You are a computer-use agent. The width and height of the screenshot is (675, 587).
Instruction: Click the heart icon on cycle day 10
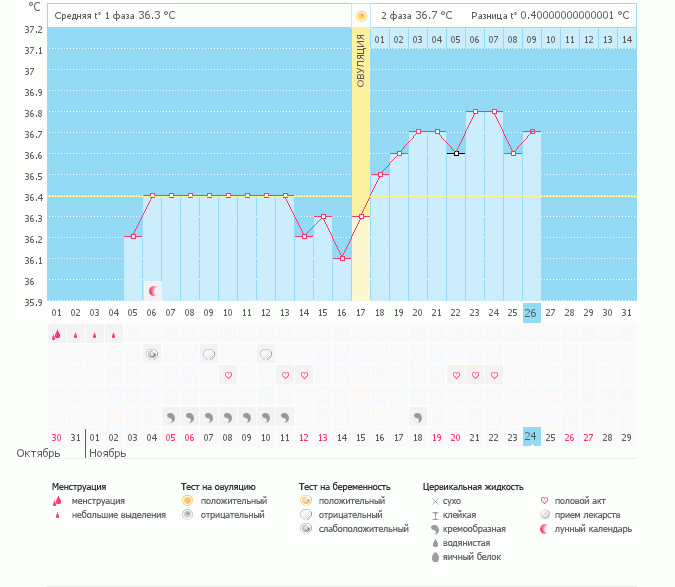coord(228,375)
